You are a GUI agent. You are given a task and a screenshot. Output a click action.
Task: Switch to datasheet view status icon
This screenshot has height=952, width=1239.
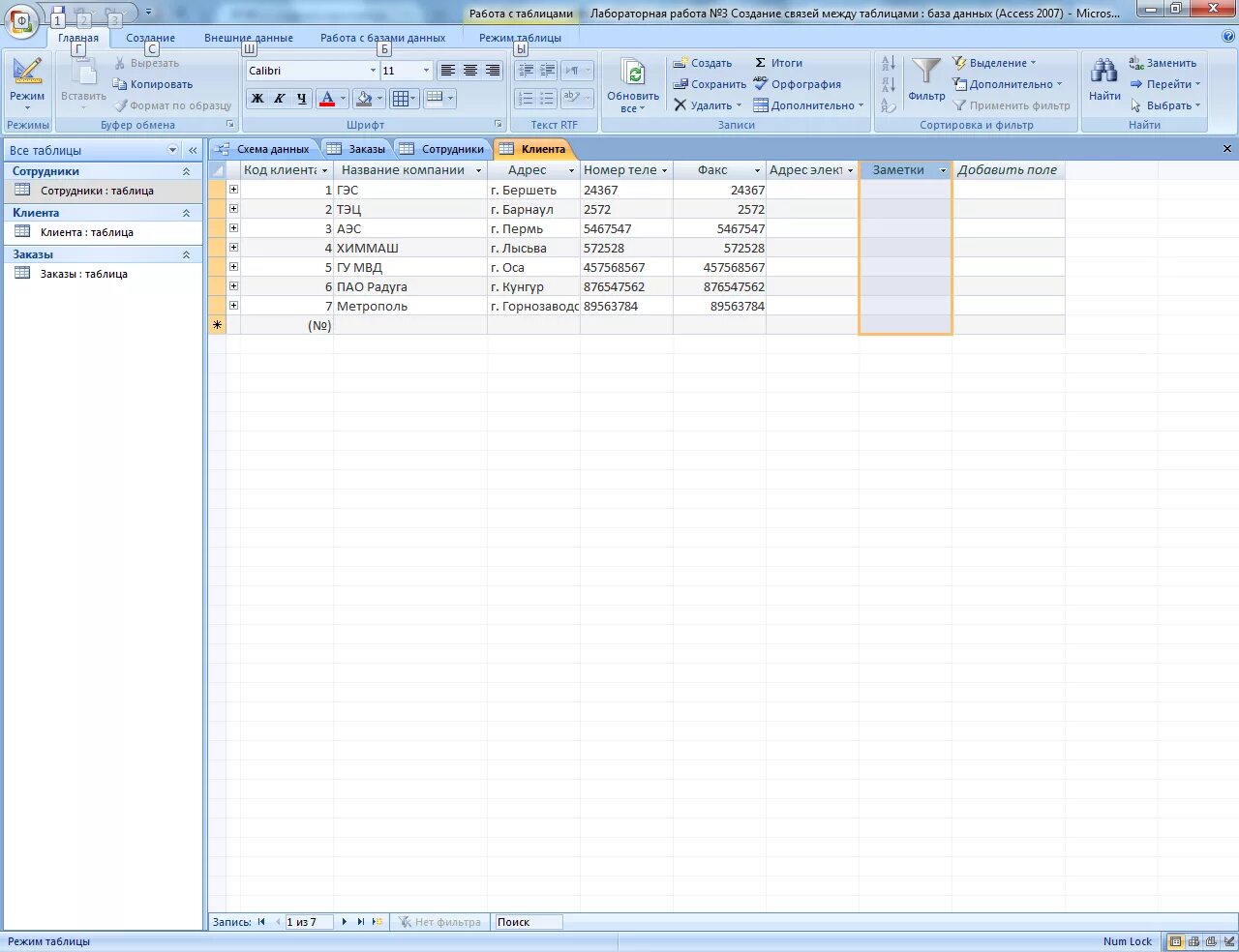(1175, 941)
